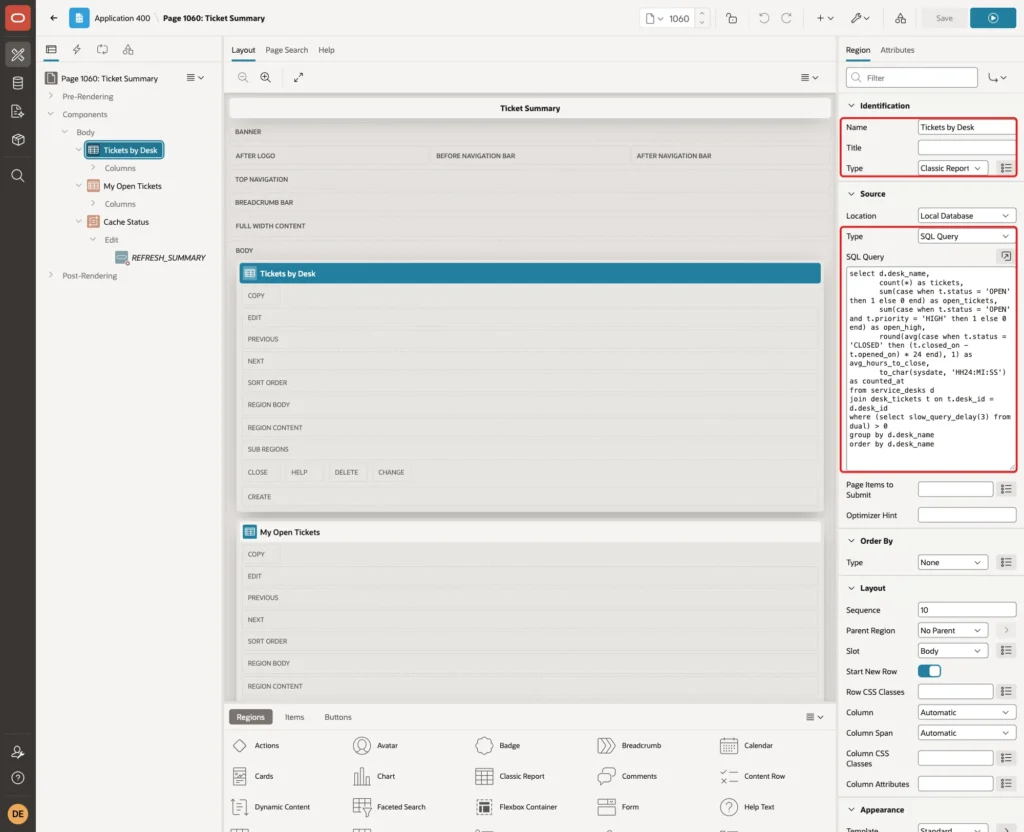Click the page lock icon in toolbar
1024x832 pixels.
click(x=731, y=18)
